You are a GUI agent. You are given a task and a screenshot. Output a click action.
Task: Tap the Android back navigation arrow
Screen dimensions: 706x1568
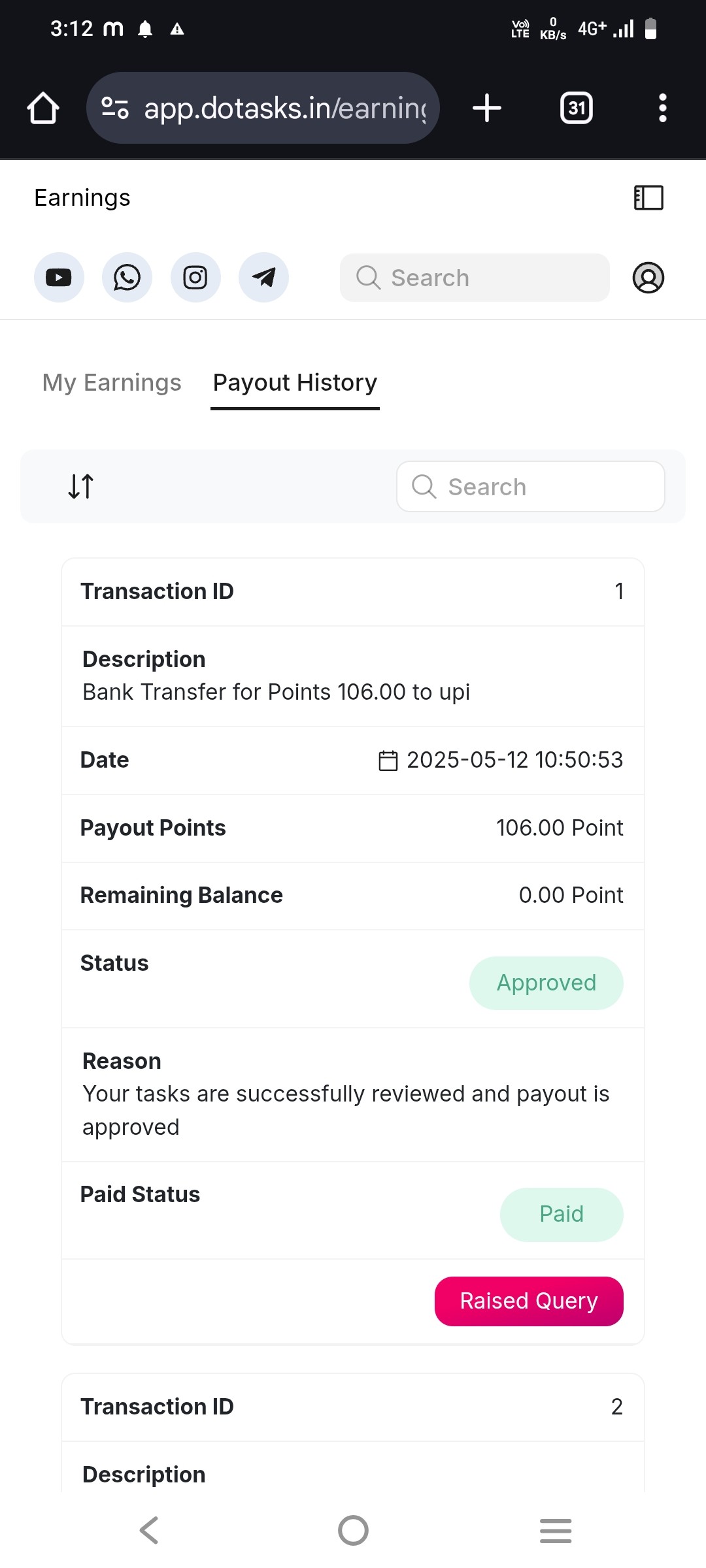pyautogui.click(x=149, y=1530)
